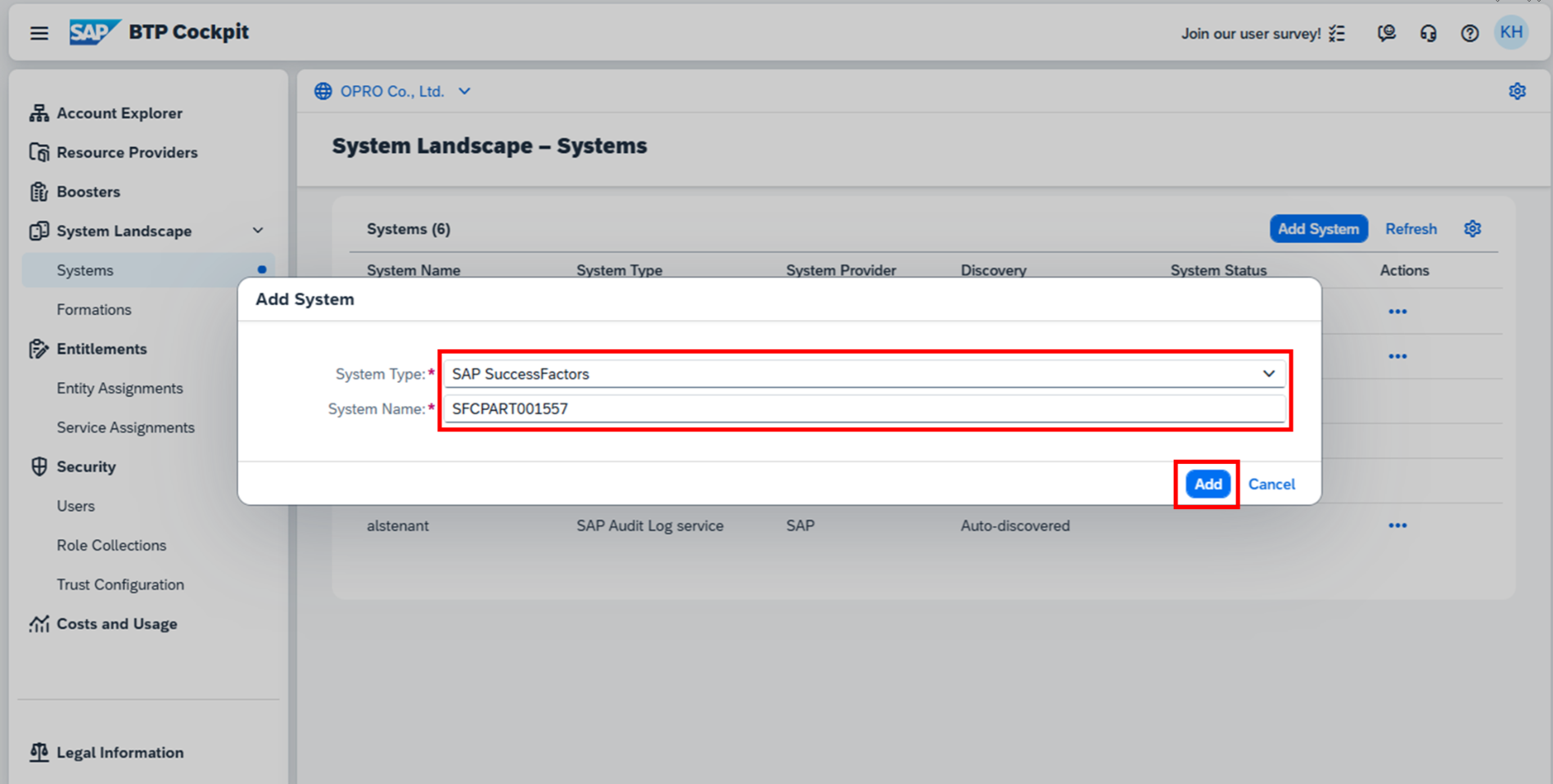1553x784 pixels.
Task: Open the Formations navigation item
Action: [x=94, y=309]
